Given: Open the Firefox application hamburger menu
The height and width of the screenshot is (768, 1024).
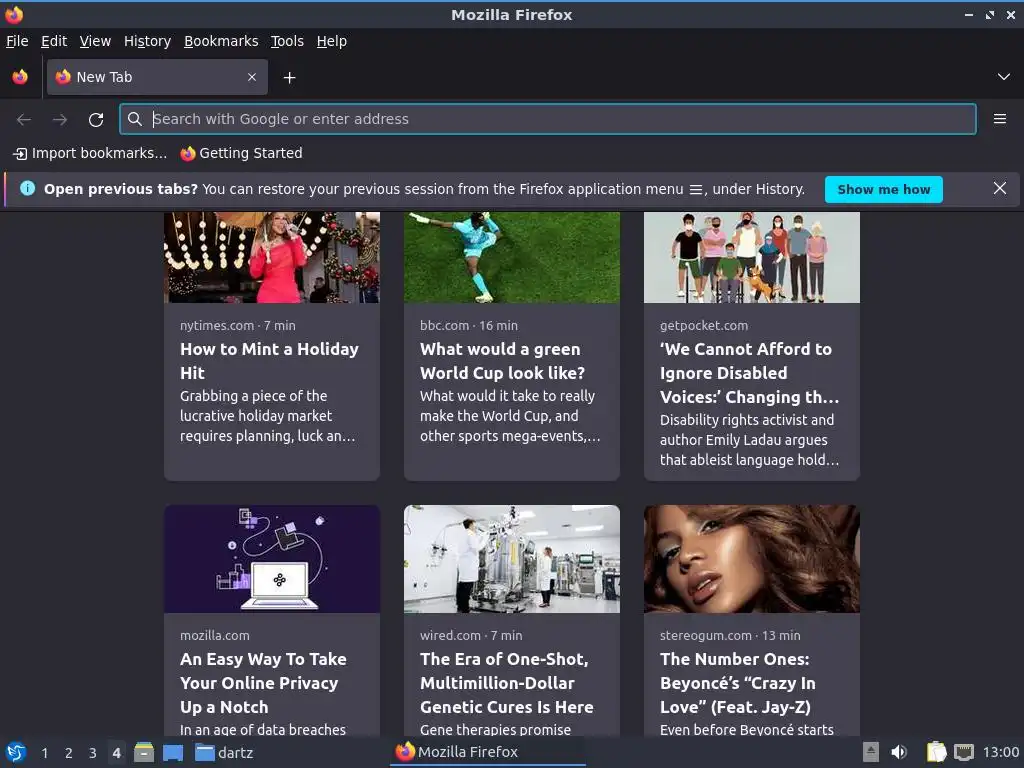Looking at the screenshot, I should pyautogui.click(x=999, y=119).
